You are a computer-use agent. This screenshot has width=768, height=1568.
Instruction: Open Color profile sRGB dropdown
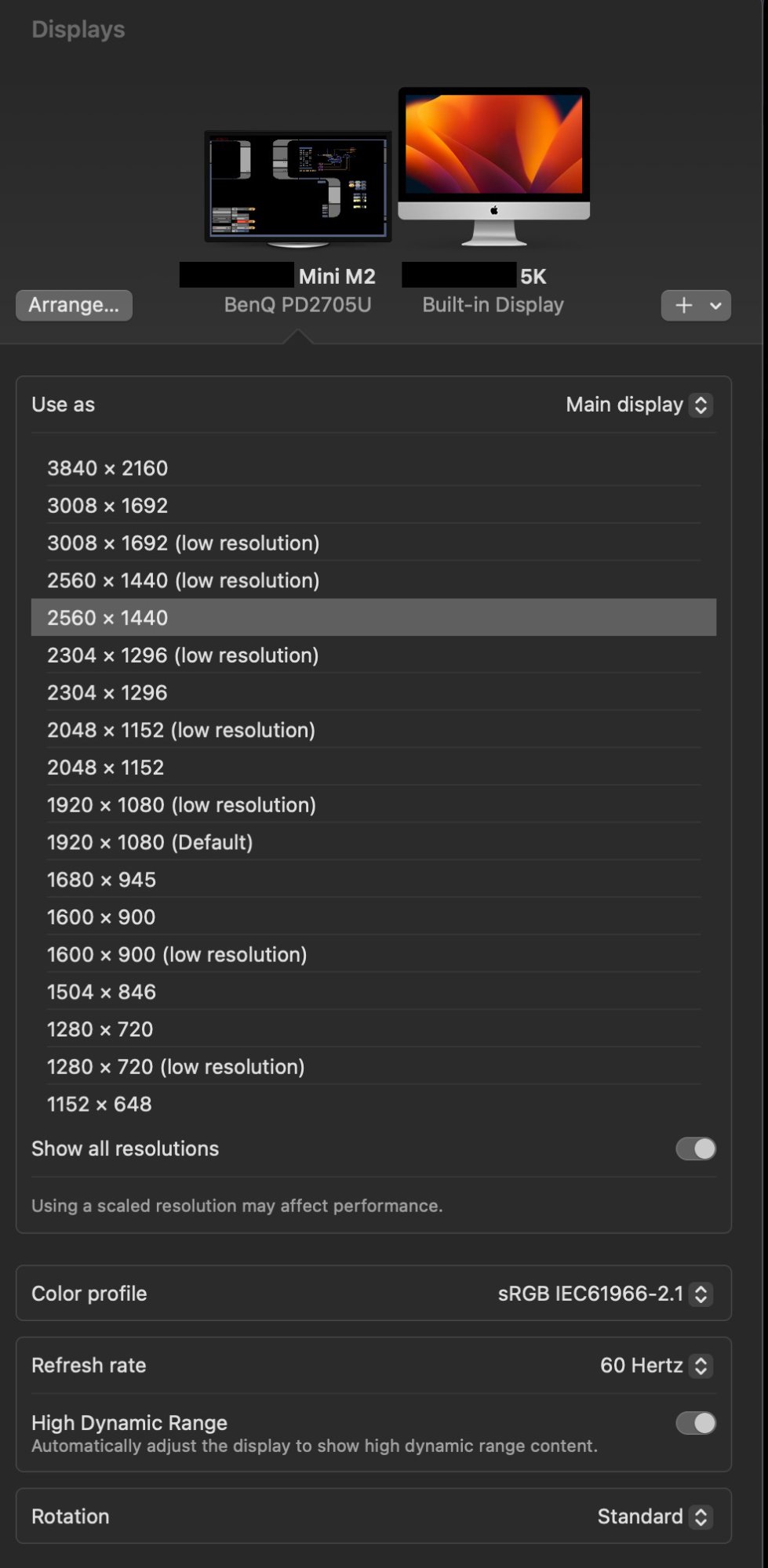click(605, 1294)
